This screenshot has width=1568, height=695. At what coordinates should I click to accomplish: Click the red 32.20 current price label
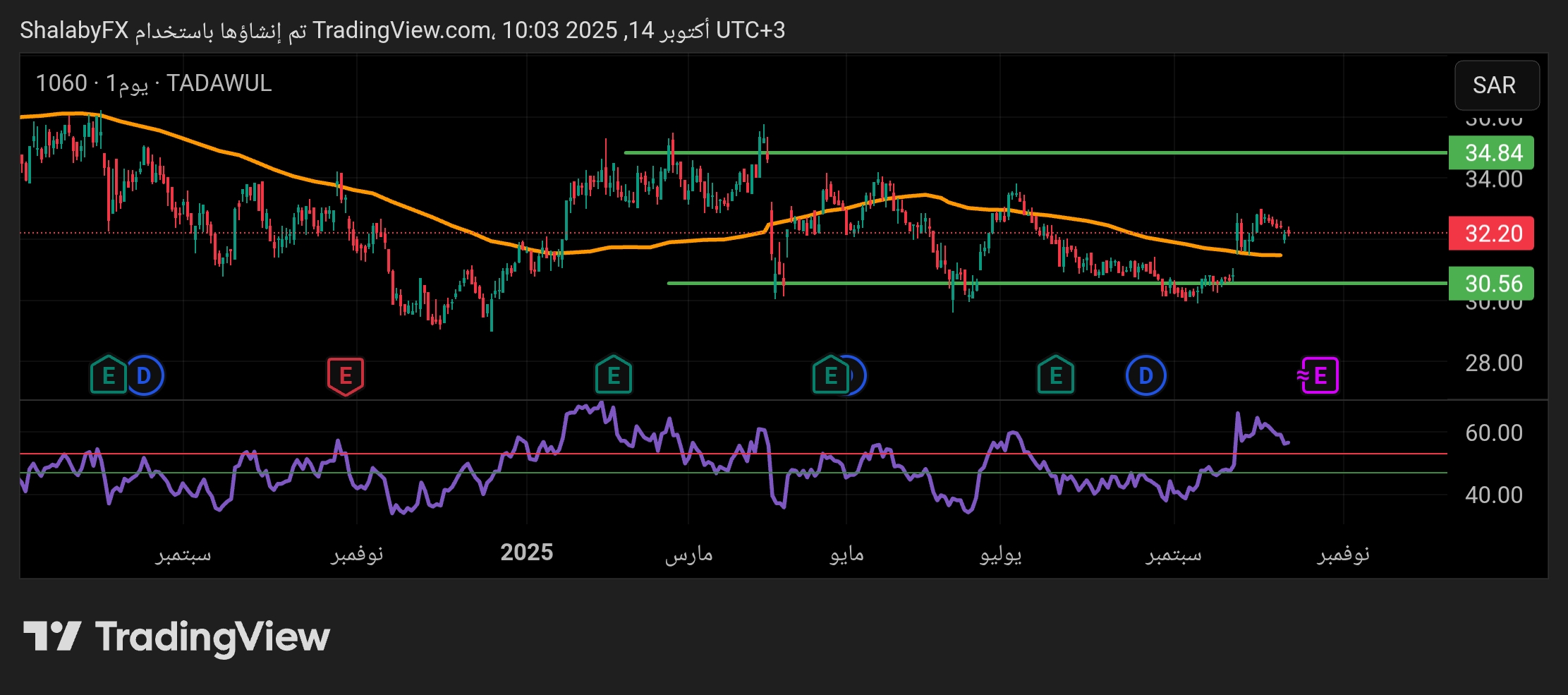[1491, 234]
